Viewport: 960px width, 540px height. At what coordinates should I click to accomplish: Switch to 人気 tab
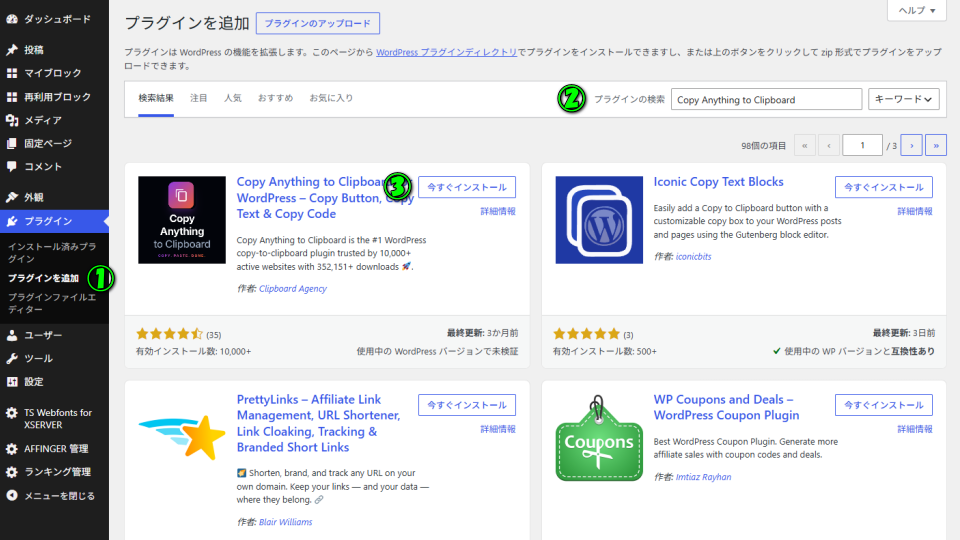point(233,98)
